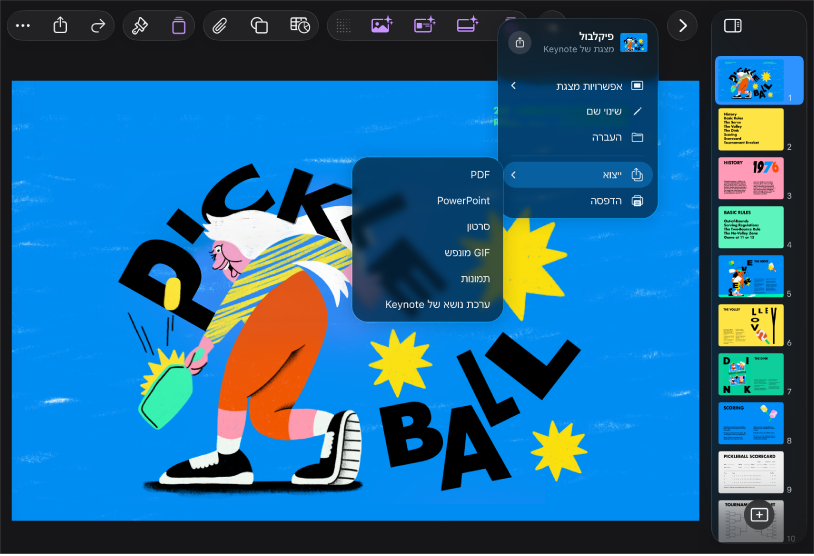
Task: Export as סרטון movie
Action: click(427, 226)
